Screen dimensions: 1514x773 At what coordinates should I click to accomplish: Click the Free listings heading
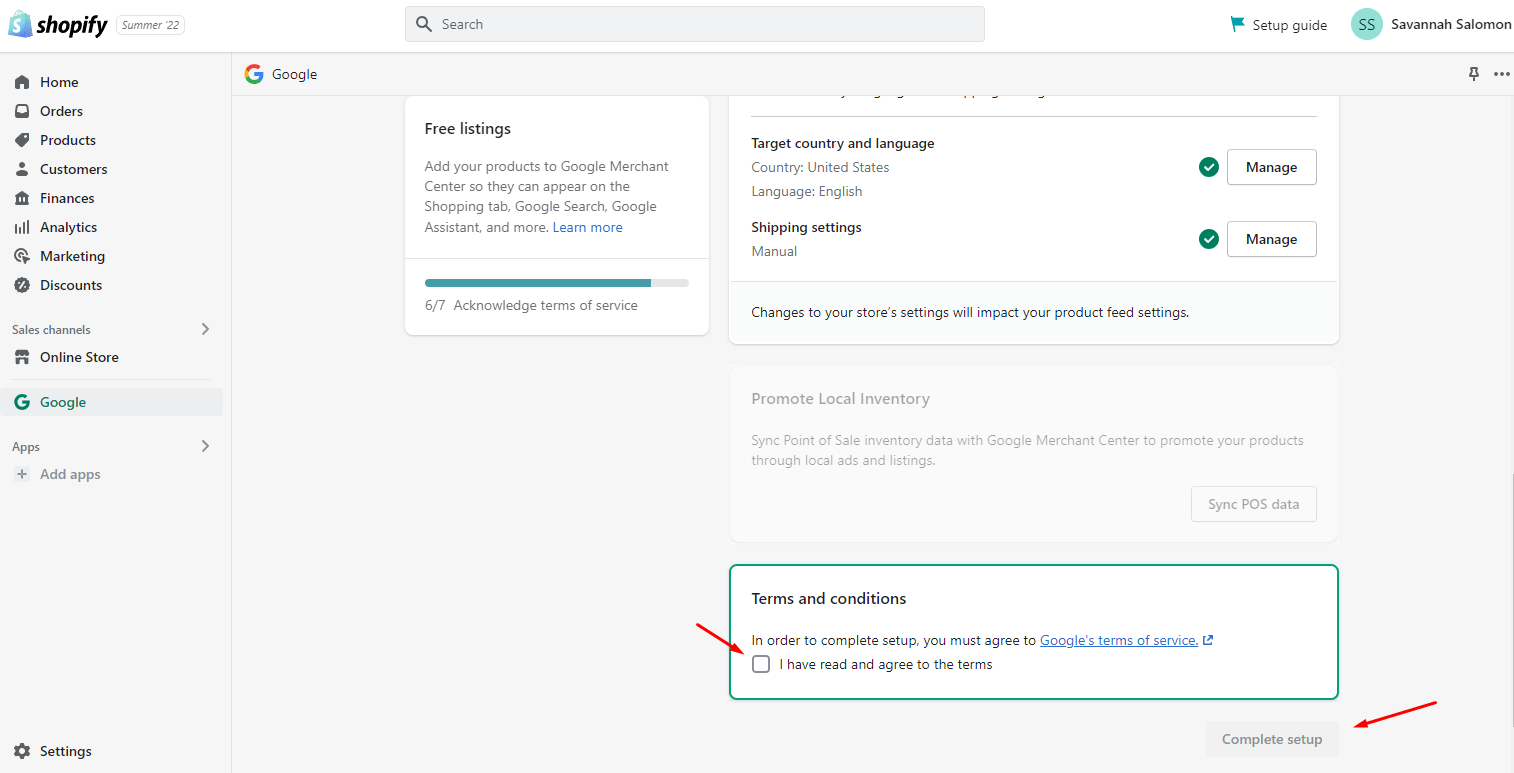click(467, 128)
